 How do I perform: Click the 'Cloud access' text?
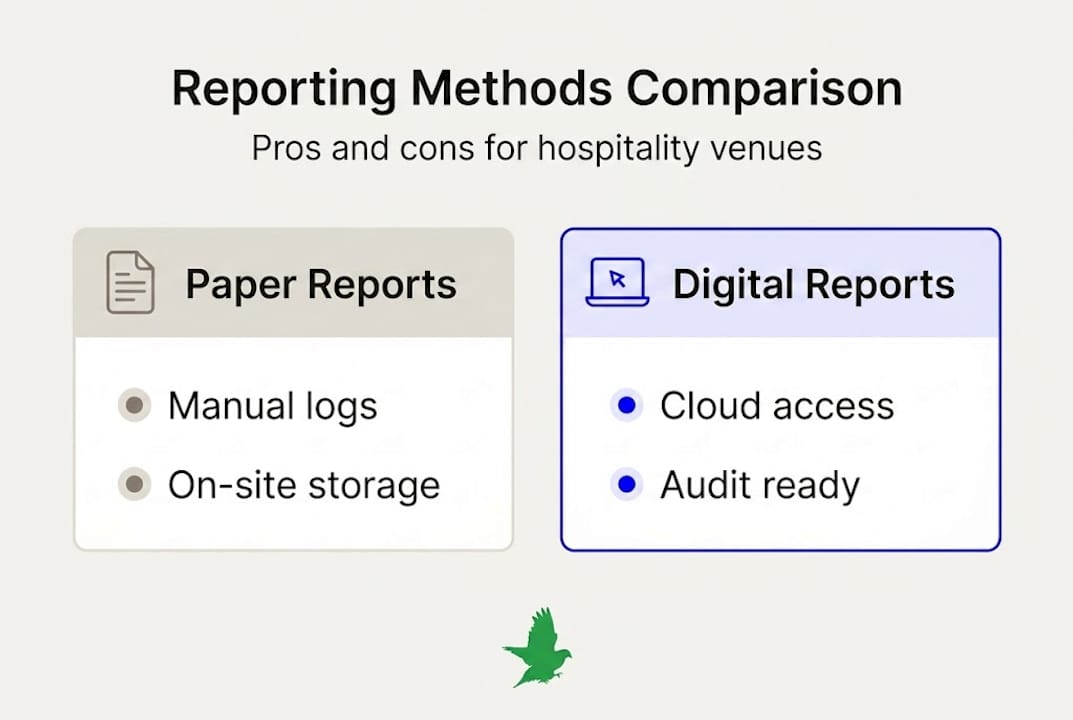[x=777, y=406]
